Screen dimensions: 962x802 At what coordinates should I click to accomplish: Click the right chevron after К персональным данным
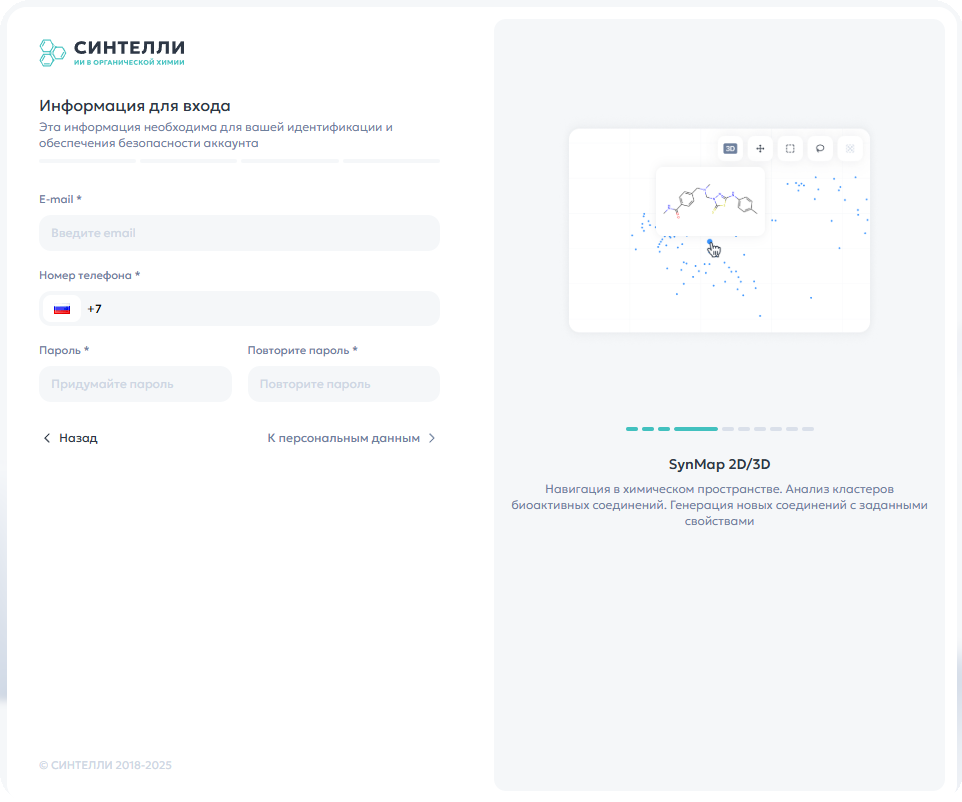pos(432,438)
